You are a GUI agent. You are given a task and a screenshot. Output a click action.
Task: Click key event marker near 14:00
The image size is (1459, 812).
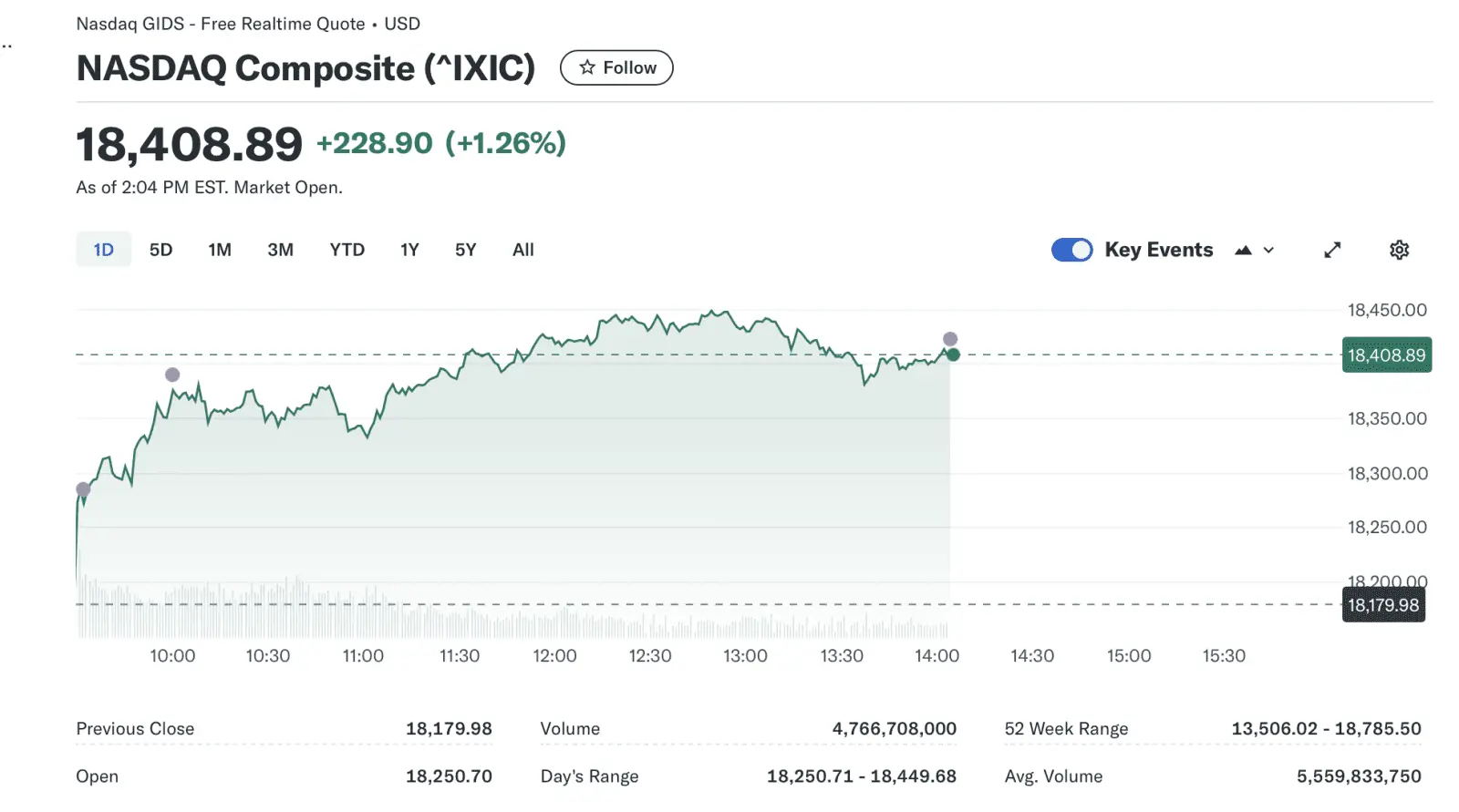(x=950, y=339)
